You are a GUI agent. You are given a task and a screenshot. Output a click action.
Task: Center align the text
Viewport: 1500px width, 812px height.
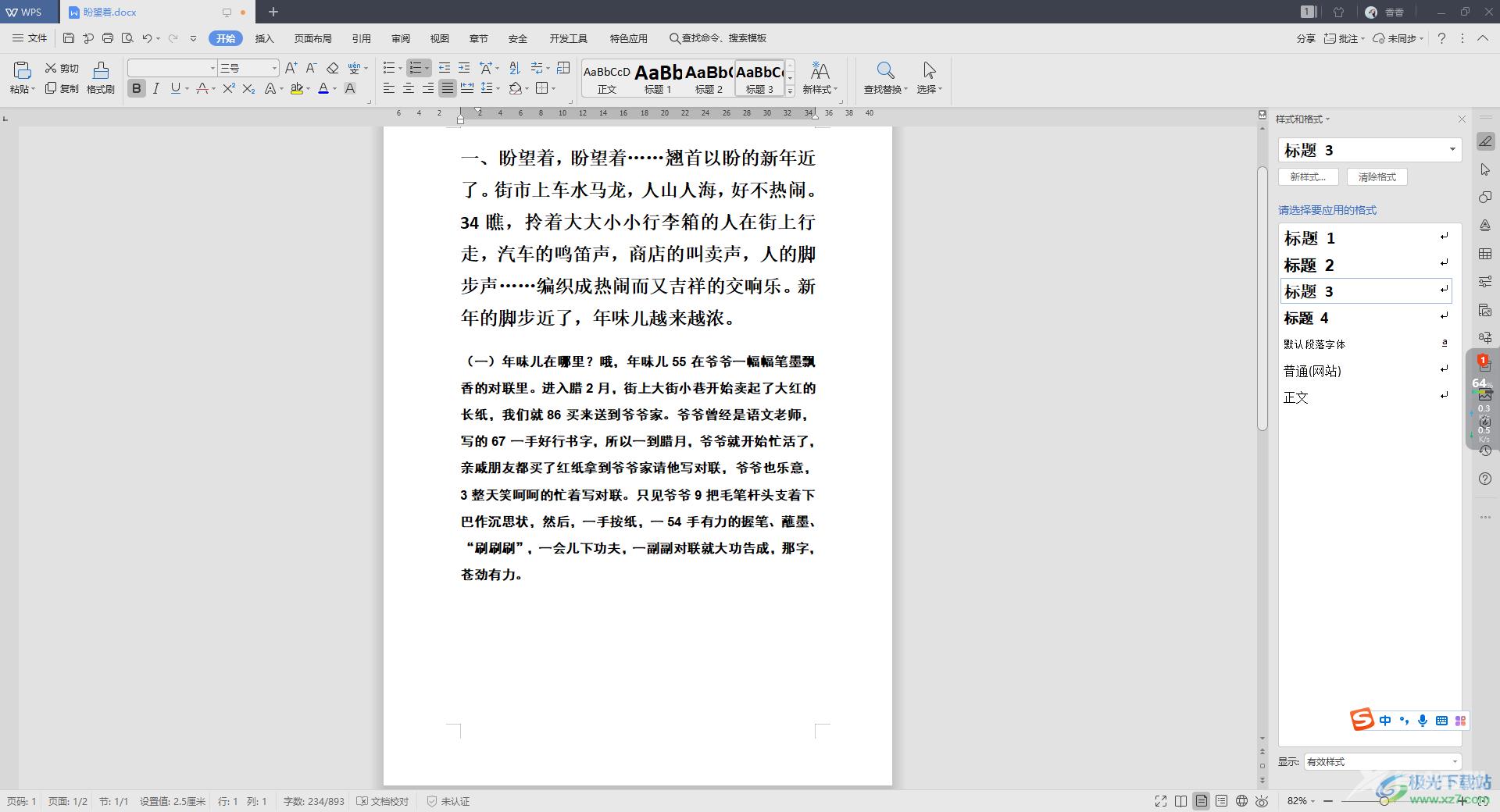coord(409,89)
